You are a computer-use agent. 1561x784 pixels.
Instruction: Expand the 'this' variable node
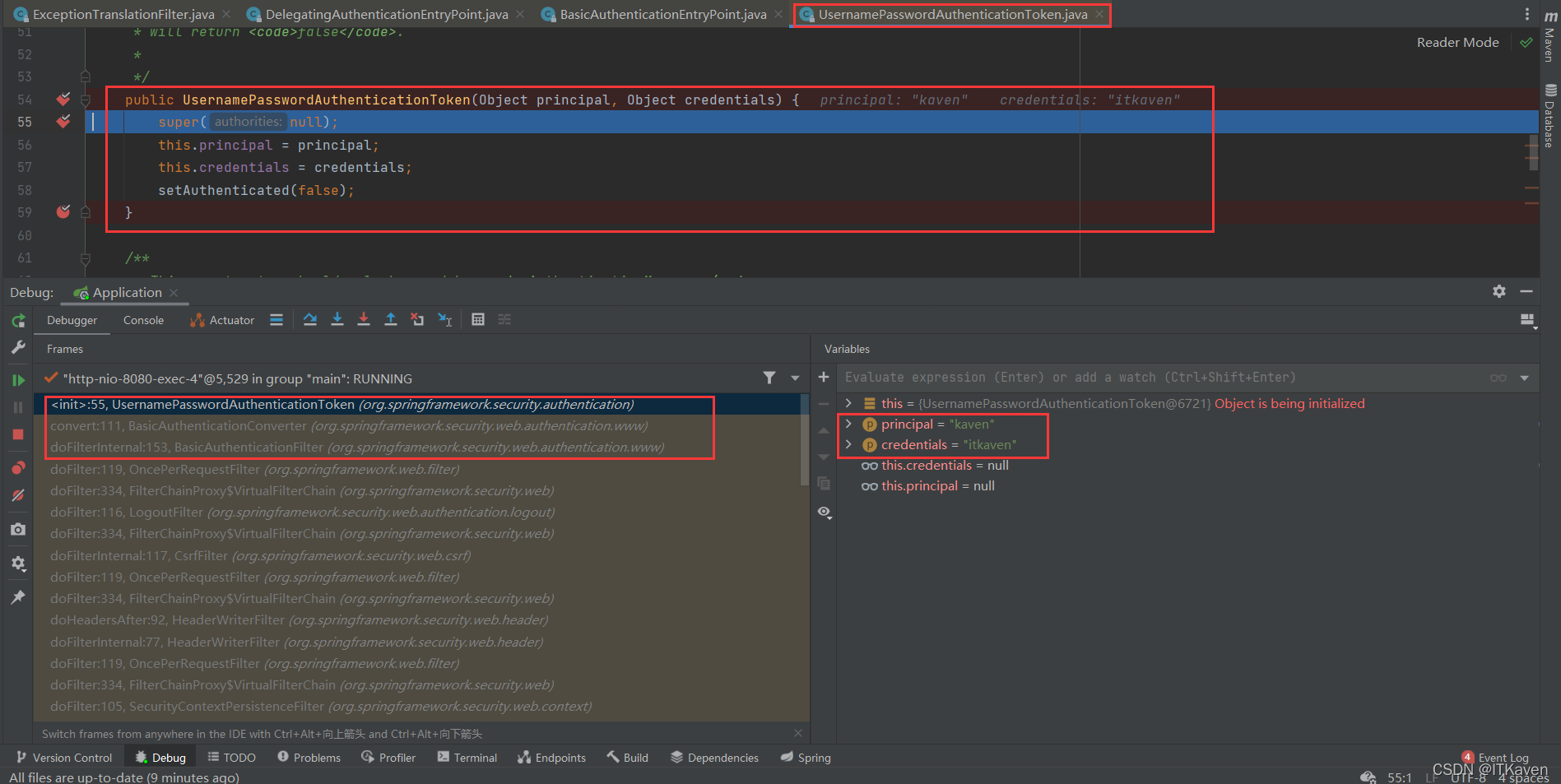pos(848,403)
